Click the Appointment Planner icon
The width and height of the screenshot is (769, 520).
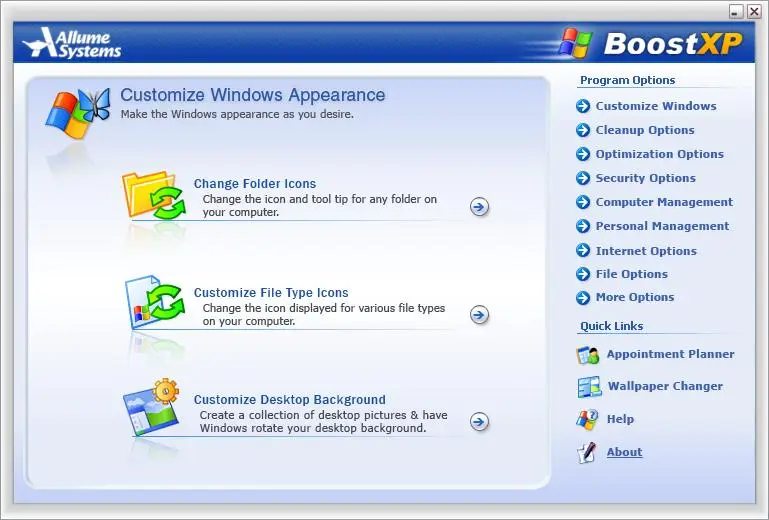[588, 355]
